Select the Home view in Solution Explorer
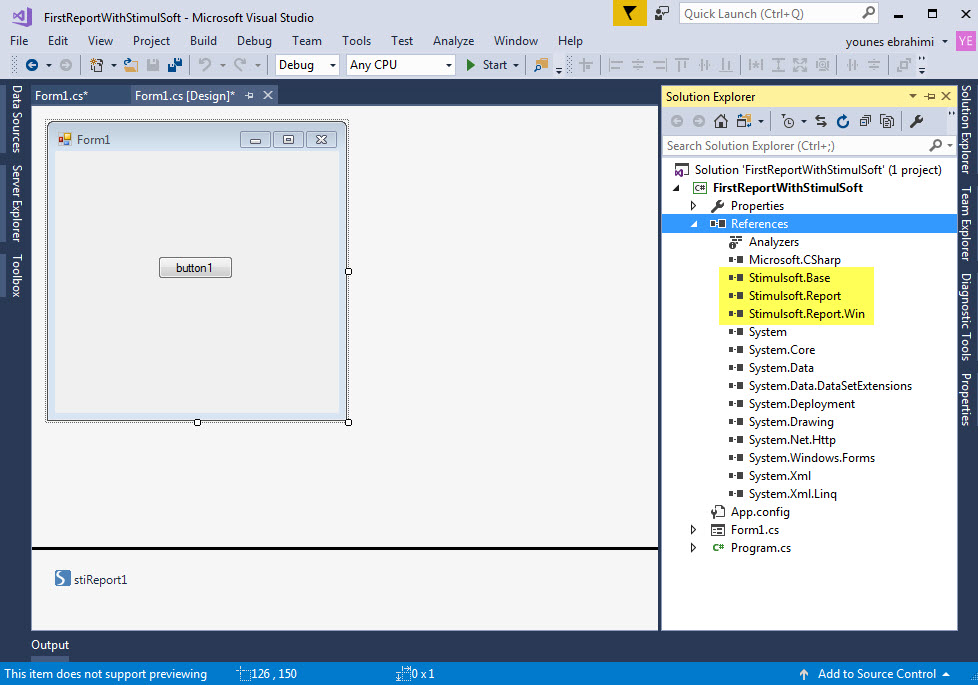The height and width of the screenshot is (685, 978). 720,120
